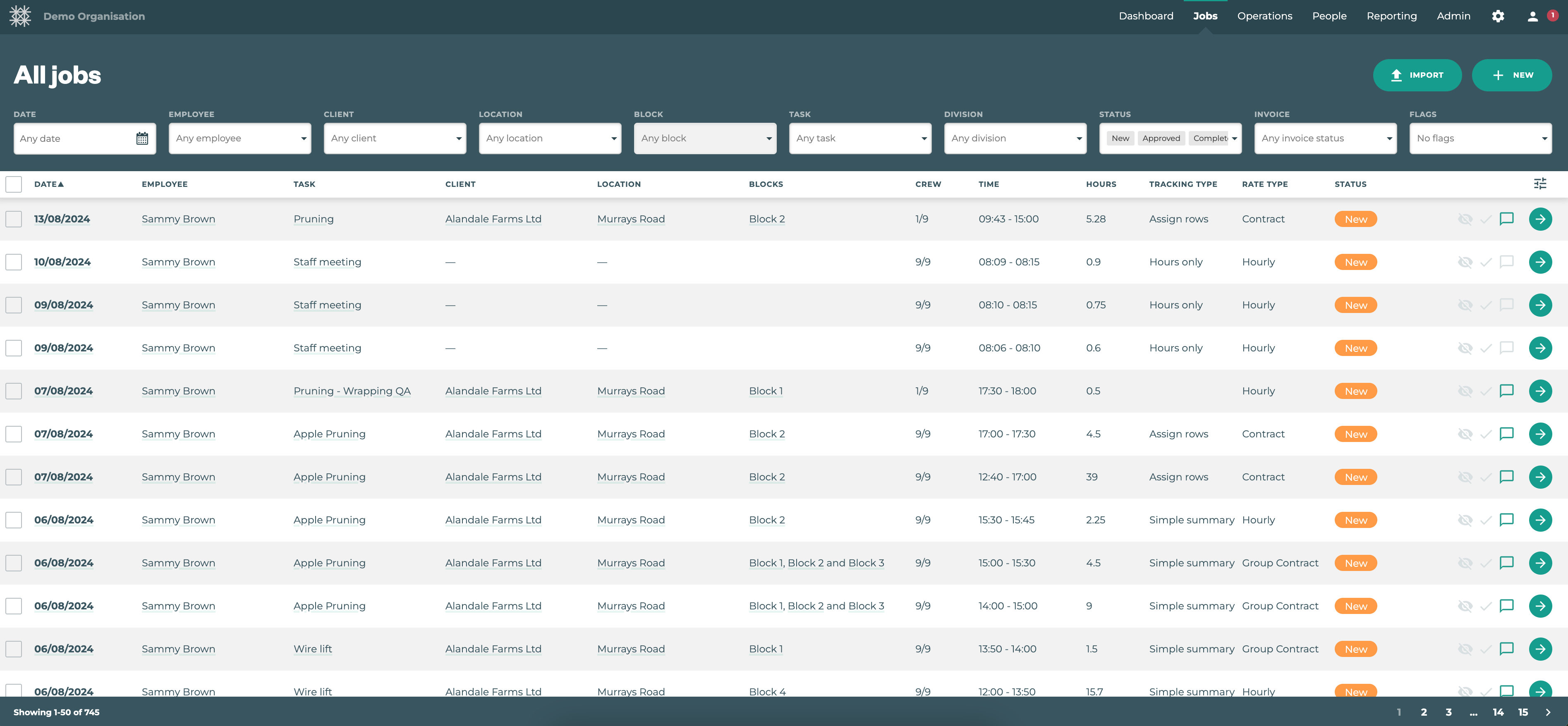Jump to page 15 in pagination
The image size is (1568, 726).
(1524, 712)
